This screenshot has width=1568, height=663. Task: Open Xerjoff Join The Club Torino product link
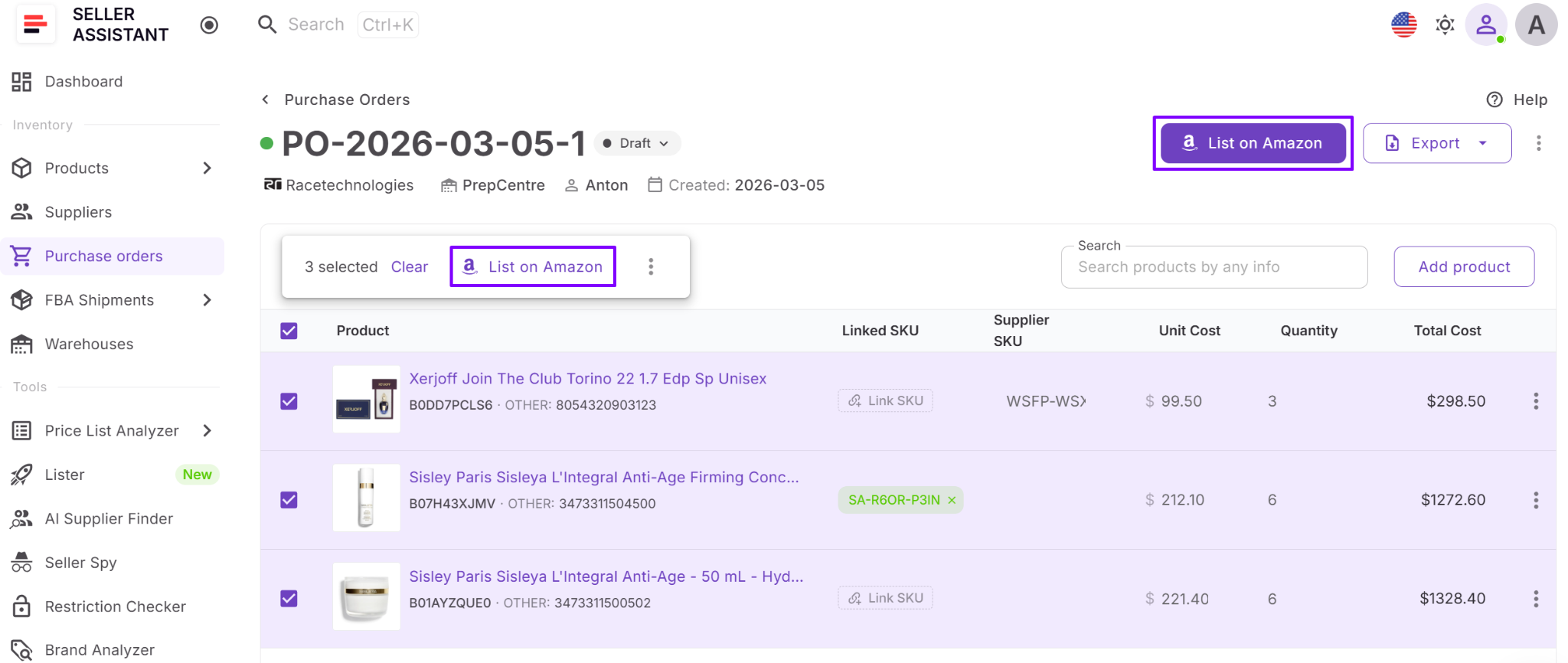587,378
